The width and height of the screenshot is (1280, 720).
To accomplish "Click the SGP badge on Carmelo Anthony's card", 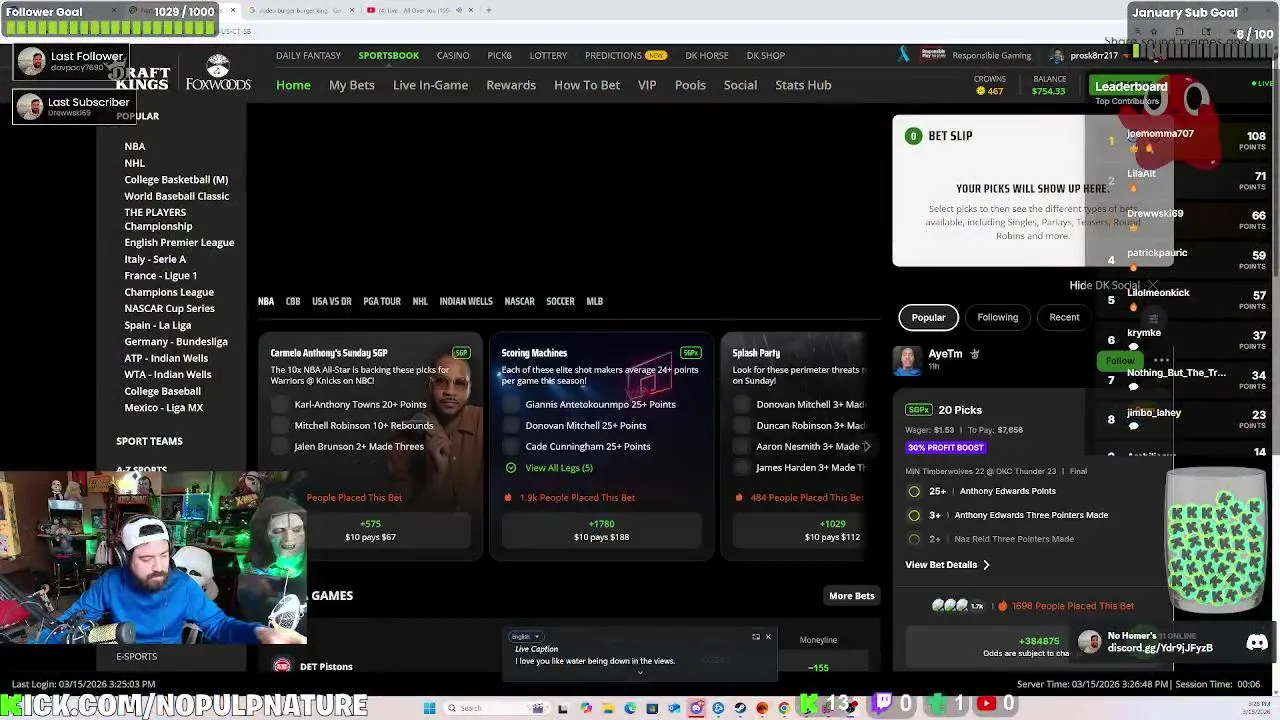I will pos(461,353).
